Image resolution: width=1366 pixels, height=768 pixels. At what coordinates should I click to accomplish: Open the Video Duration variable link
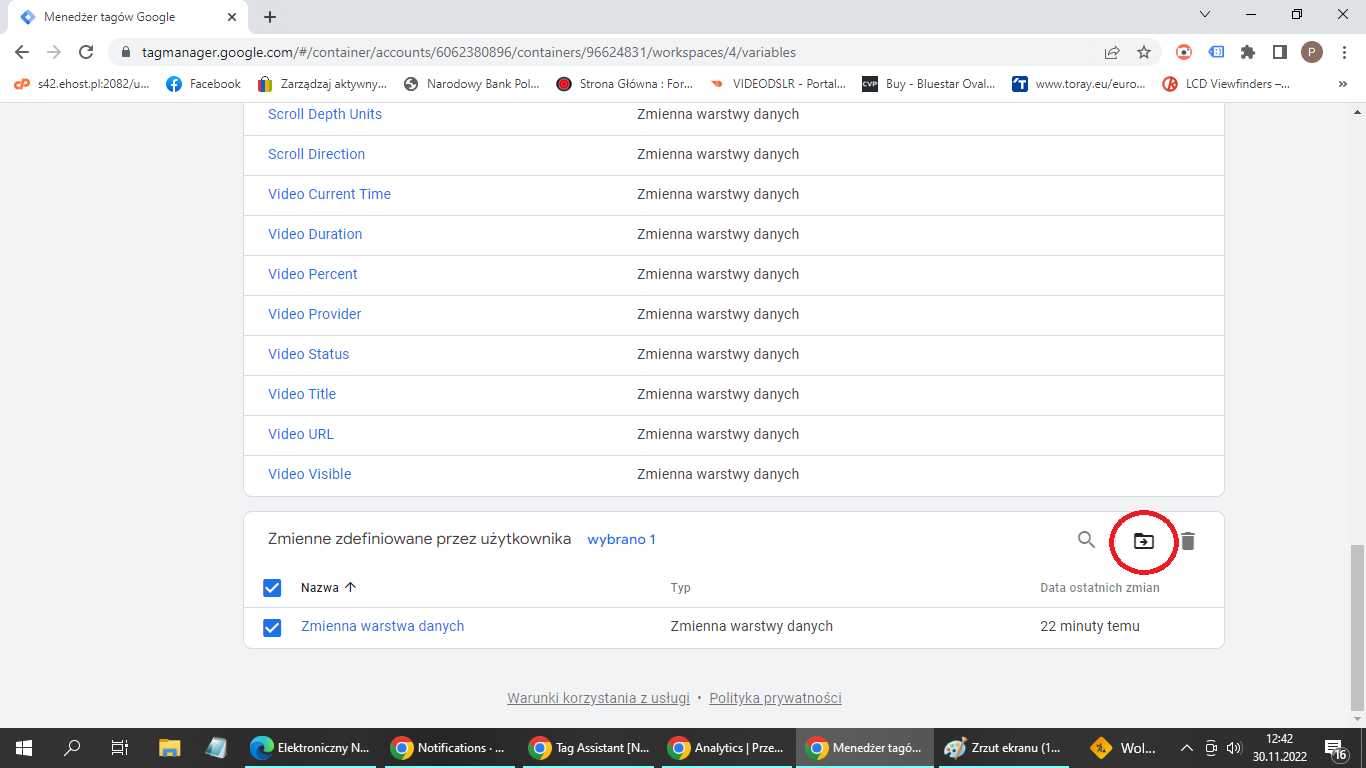[315, 234]
